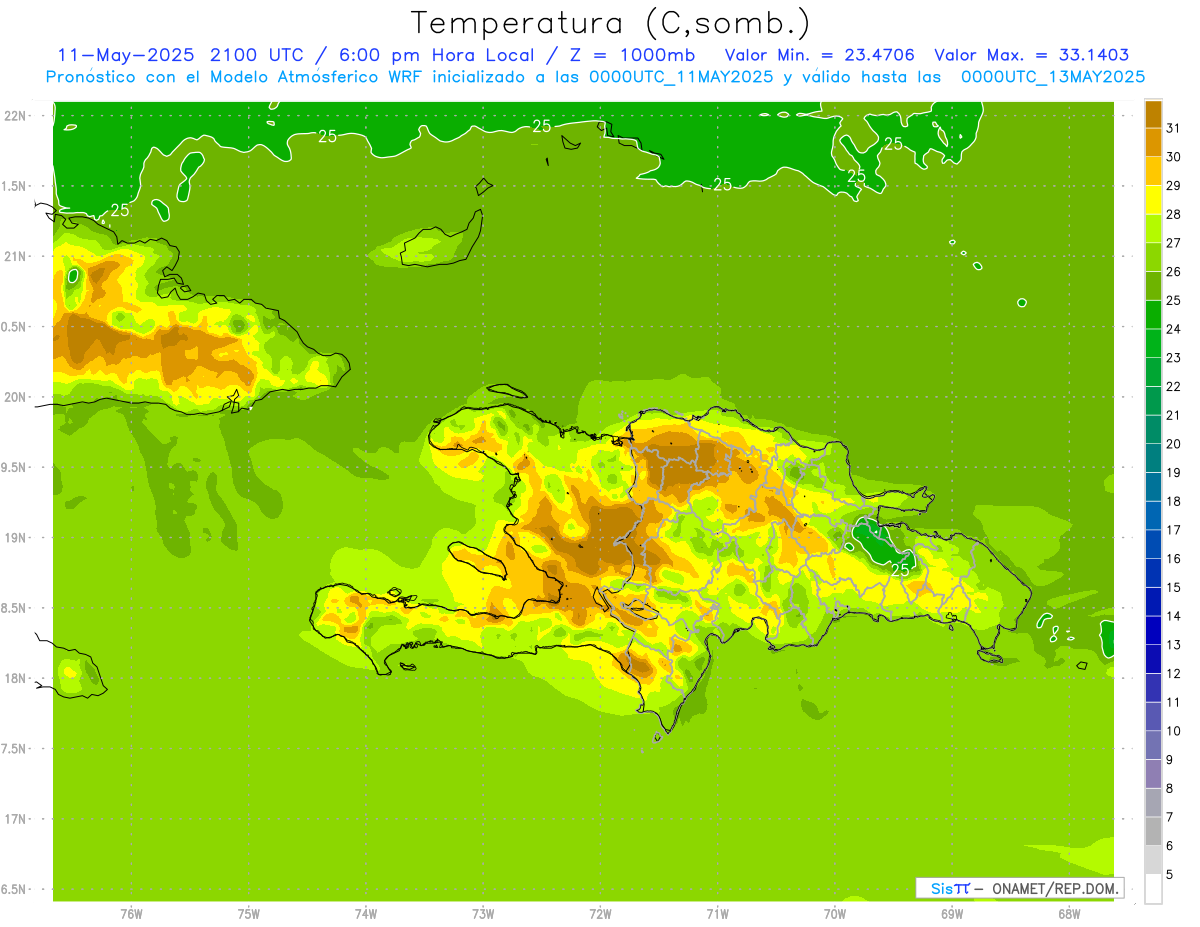The width and height of the screenshot is (1200, 927).
Task: Click 'Pronóstico con el Modelo Atmósferico WRF' text
Action: tap(237, 77)
